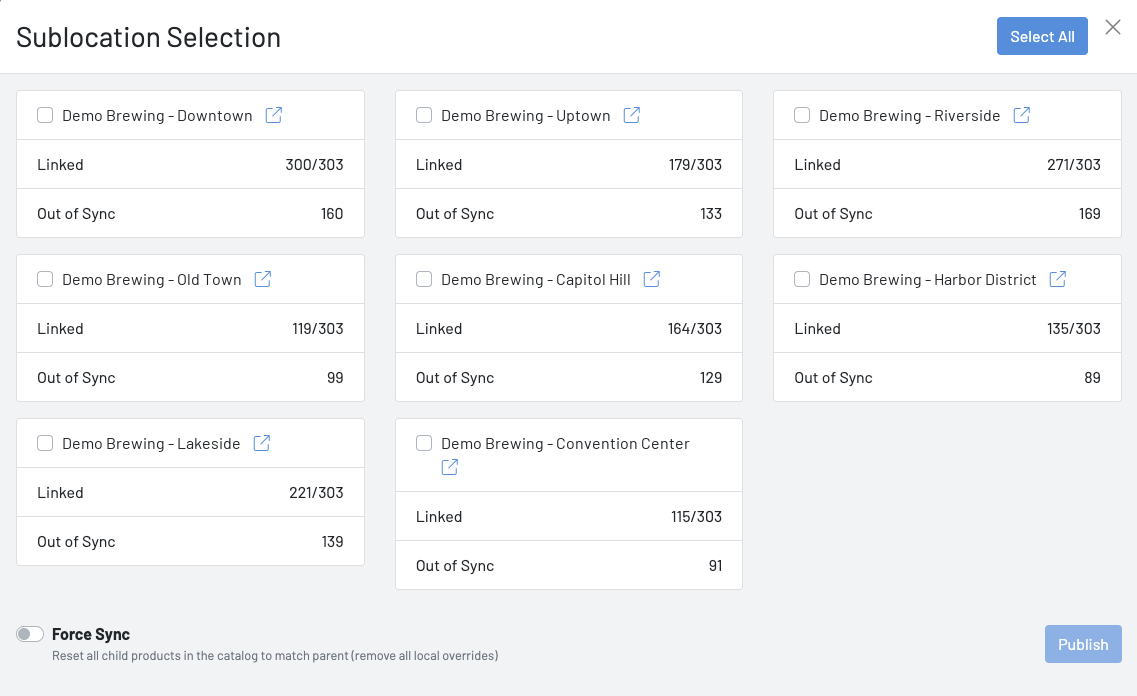Click the Old Town out of sync value 99
Viewport: 1137px width, 696px height.
(335, 378)
